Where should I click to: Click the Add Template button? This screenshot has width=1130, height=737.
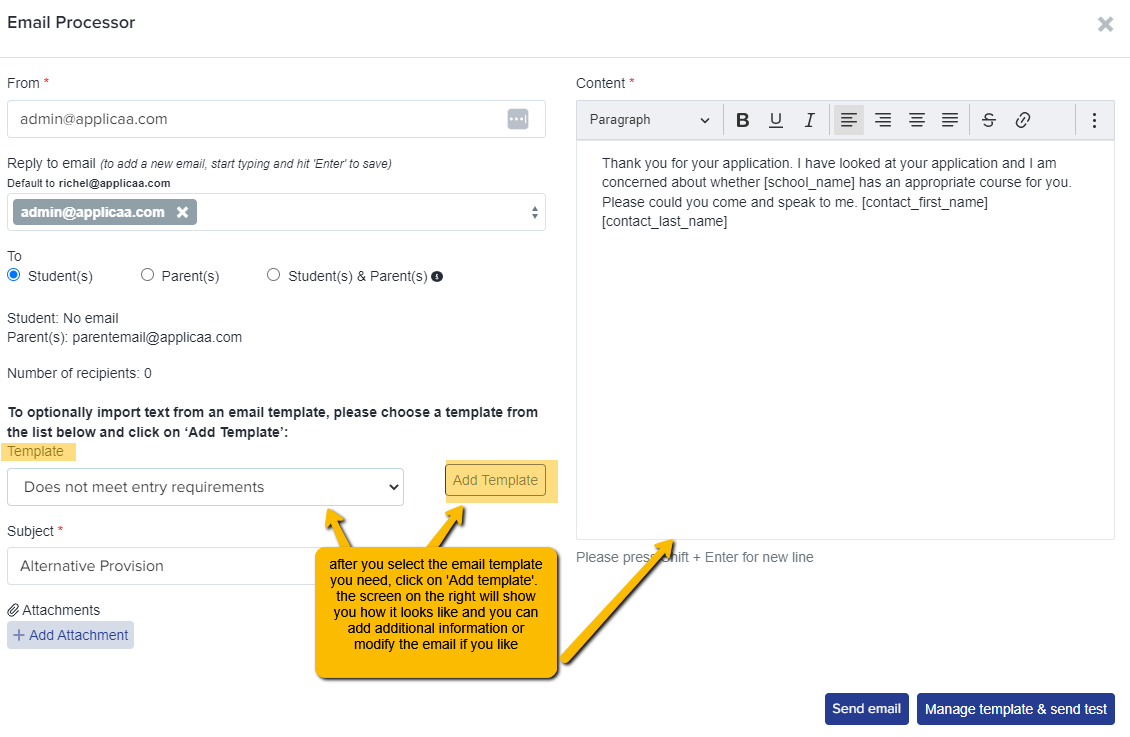(x=495, y=480)
